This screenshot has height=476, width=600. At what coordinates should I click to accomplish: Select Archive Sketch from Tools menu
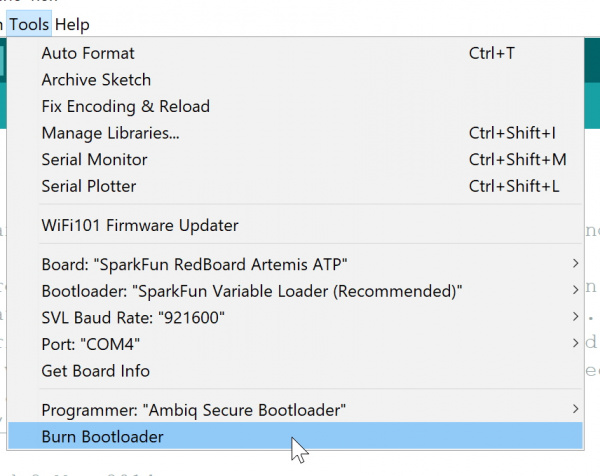[x=295, y=80]
